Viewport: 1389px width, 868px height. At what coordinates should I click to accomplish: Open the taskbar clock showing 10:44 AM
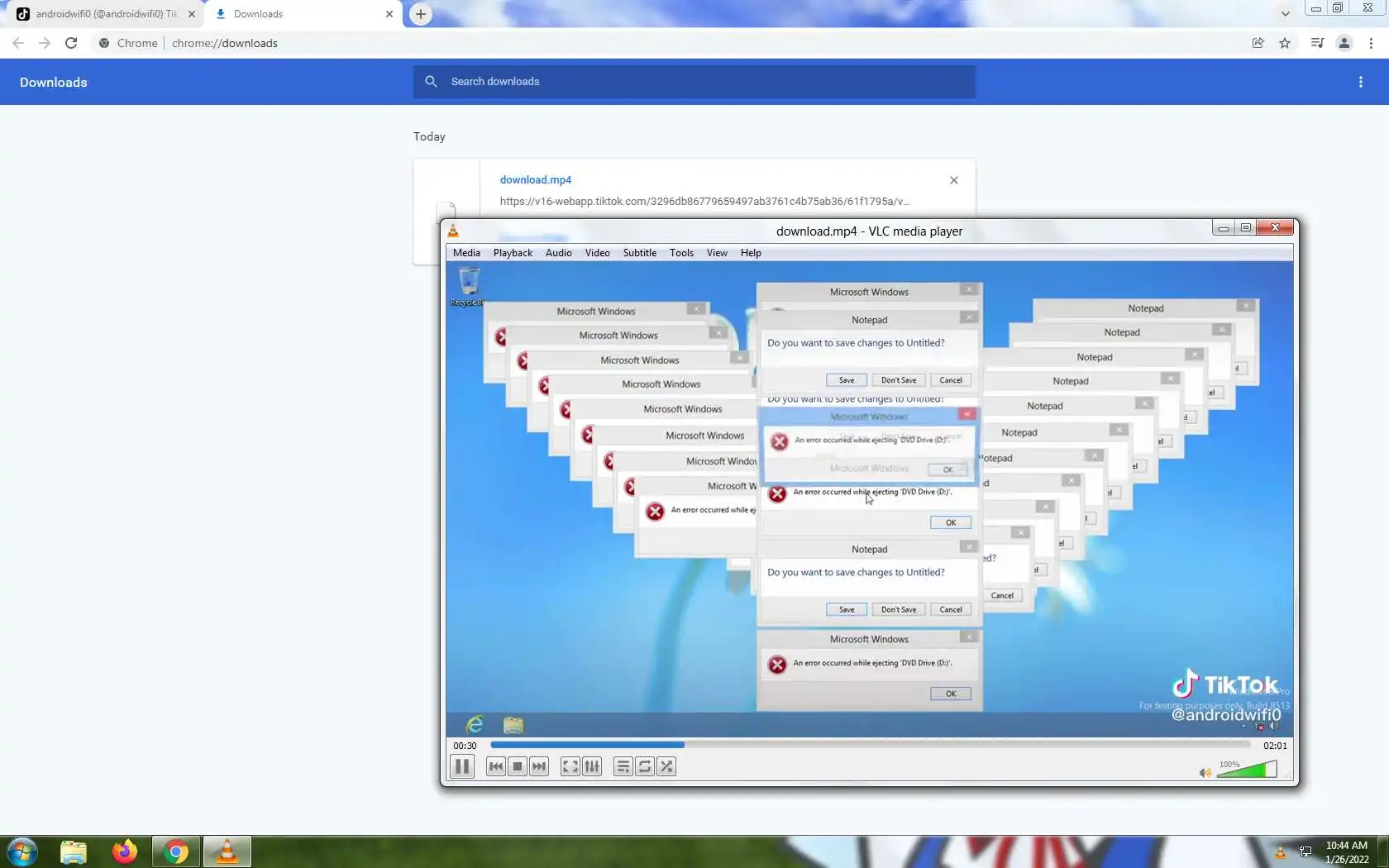1347,852
